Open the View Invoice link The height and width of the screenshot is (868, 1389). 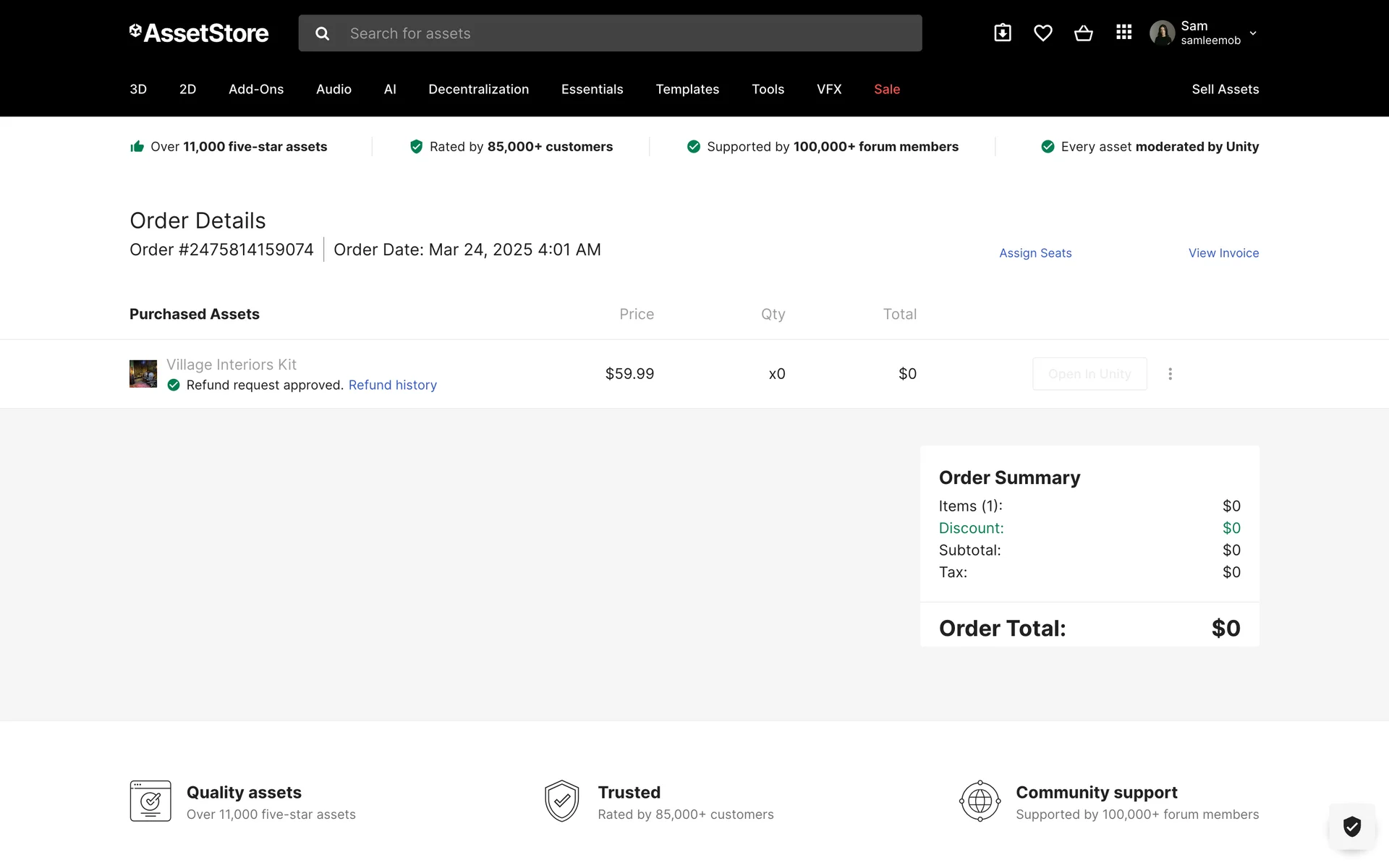[x=1223, y=253]
